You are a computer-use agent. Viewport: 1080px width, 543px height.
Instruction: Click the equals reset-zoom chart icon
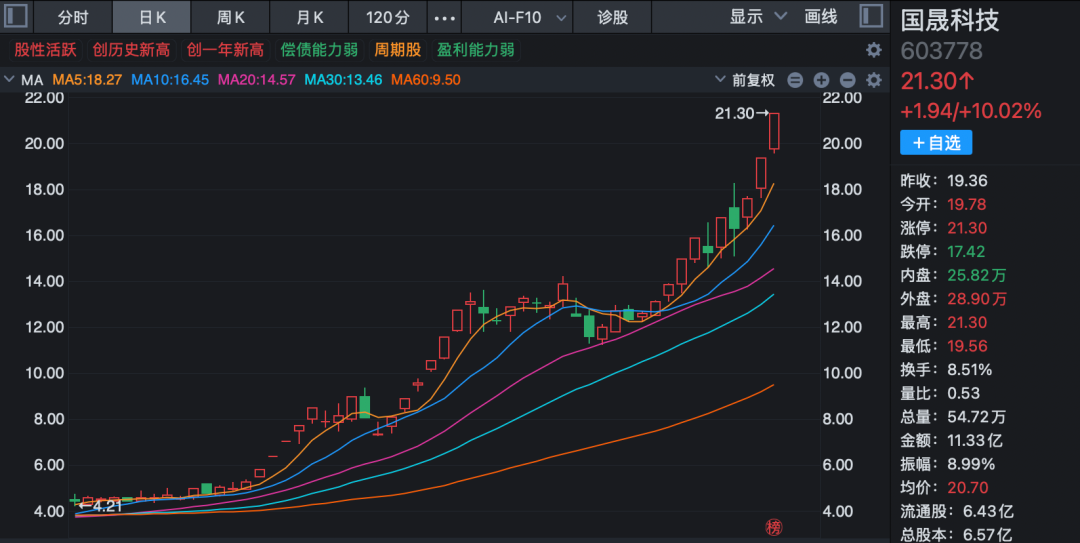click(795, 80)
